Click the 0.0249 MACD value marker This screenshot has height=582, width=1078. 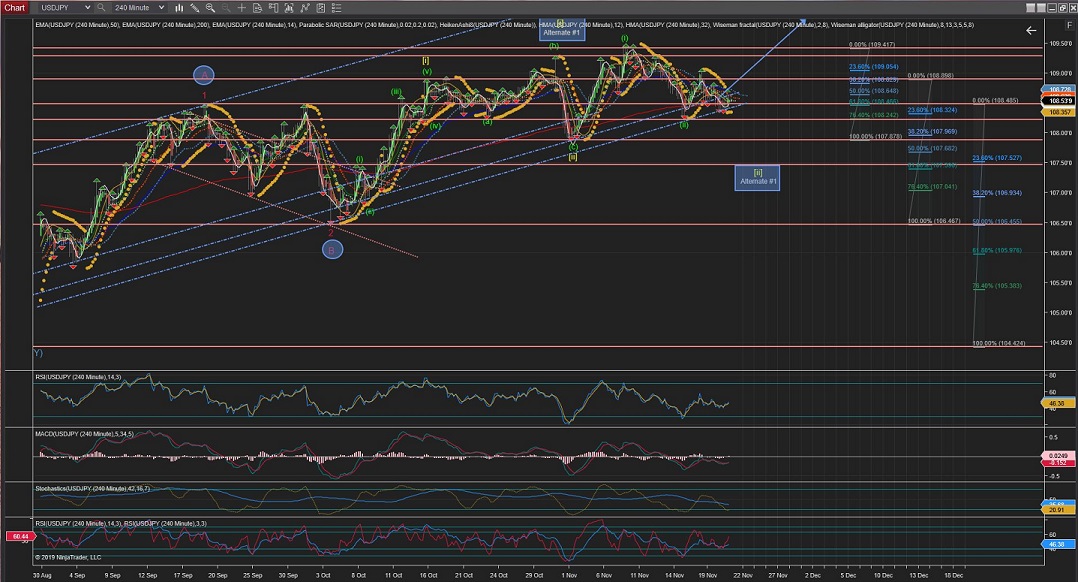point(1059,456)
